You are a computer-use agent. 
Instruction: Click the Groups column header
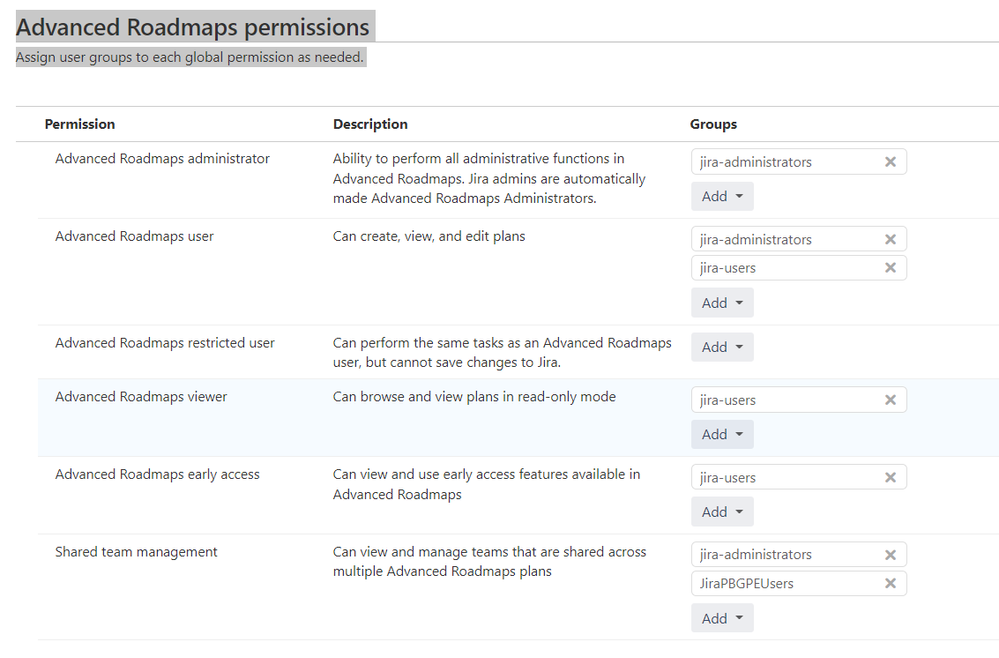click(x=713, y=124)
